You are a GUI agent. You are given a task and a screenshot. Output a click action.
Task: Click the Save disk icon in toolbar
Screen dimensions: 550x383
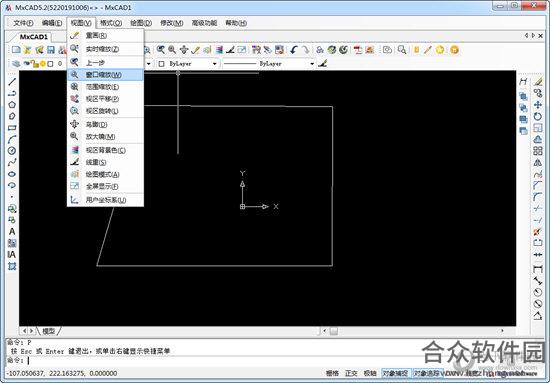(51, 50)
